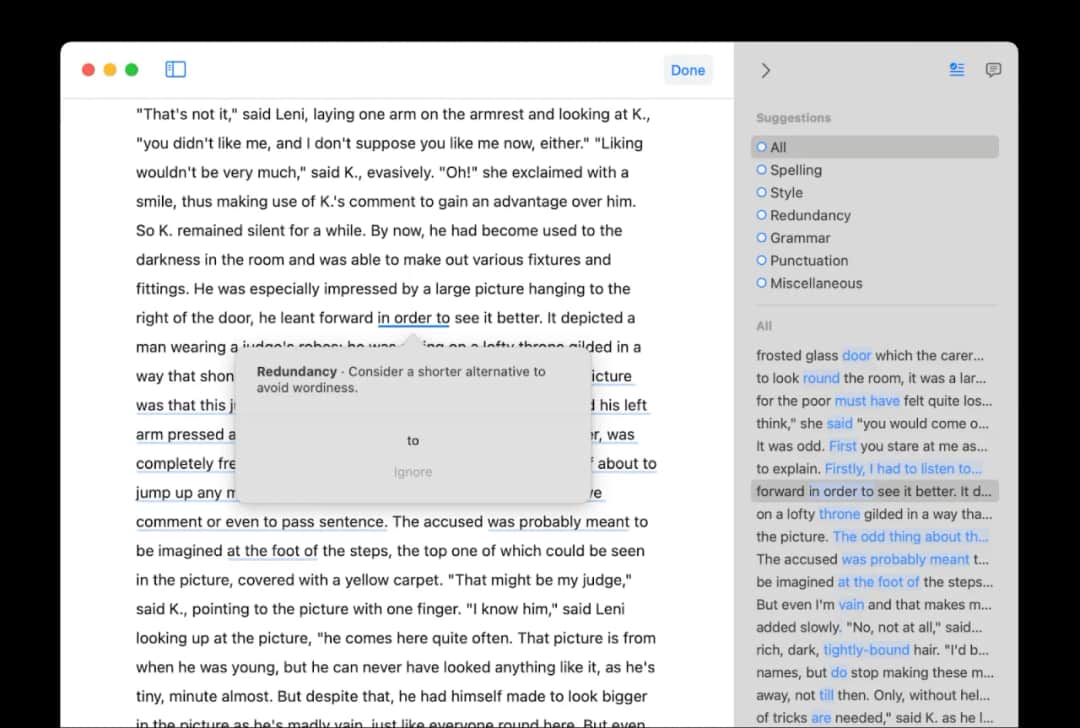
Task: Click the underlined "in order to" phrase
Action: (413, 318)
